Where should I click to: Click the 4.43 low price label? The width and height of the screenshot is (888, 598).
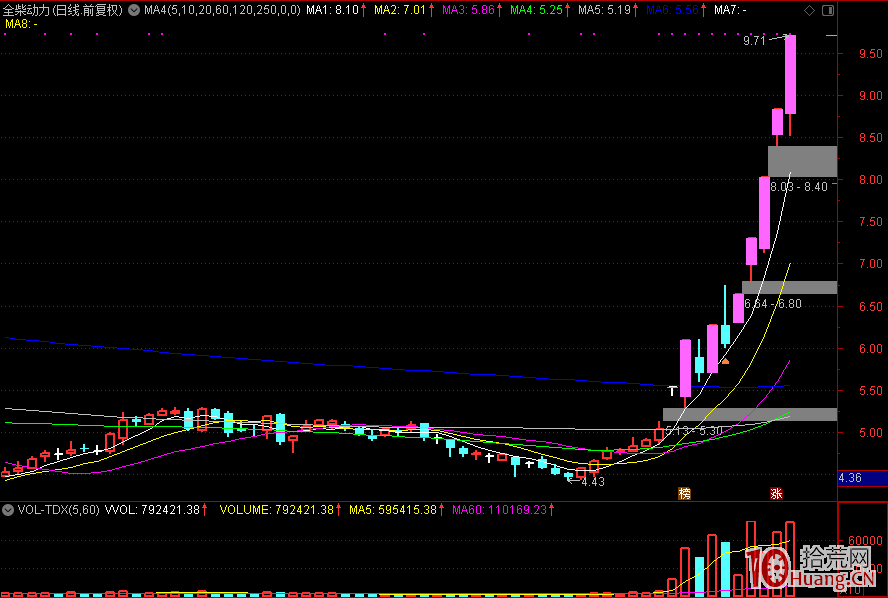pyautogui.click(x=593, y=482)
